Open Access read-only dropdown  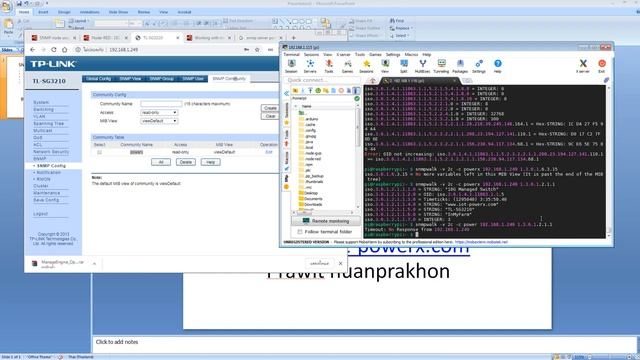point(159,112)
